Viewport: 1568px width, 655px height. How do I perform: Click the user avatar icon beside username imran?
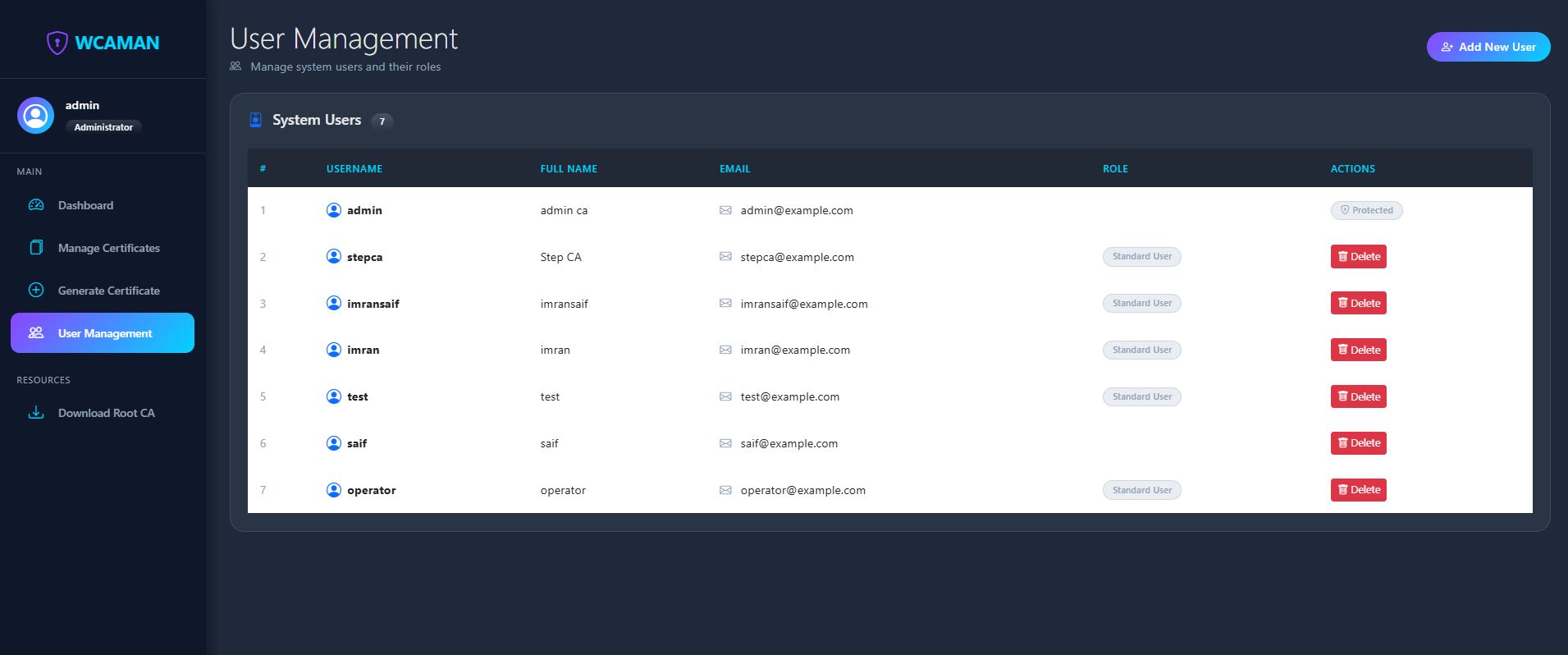point(334,350)
